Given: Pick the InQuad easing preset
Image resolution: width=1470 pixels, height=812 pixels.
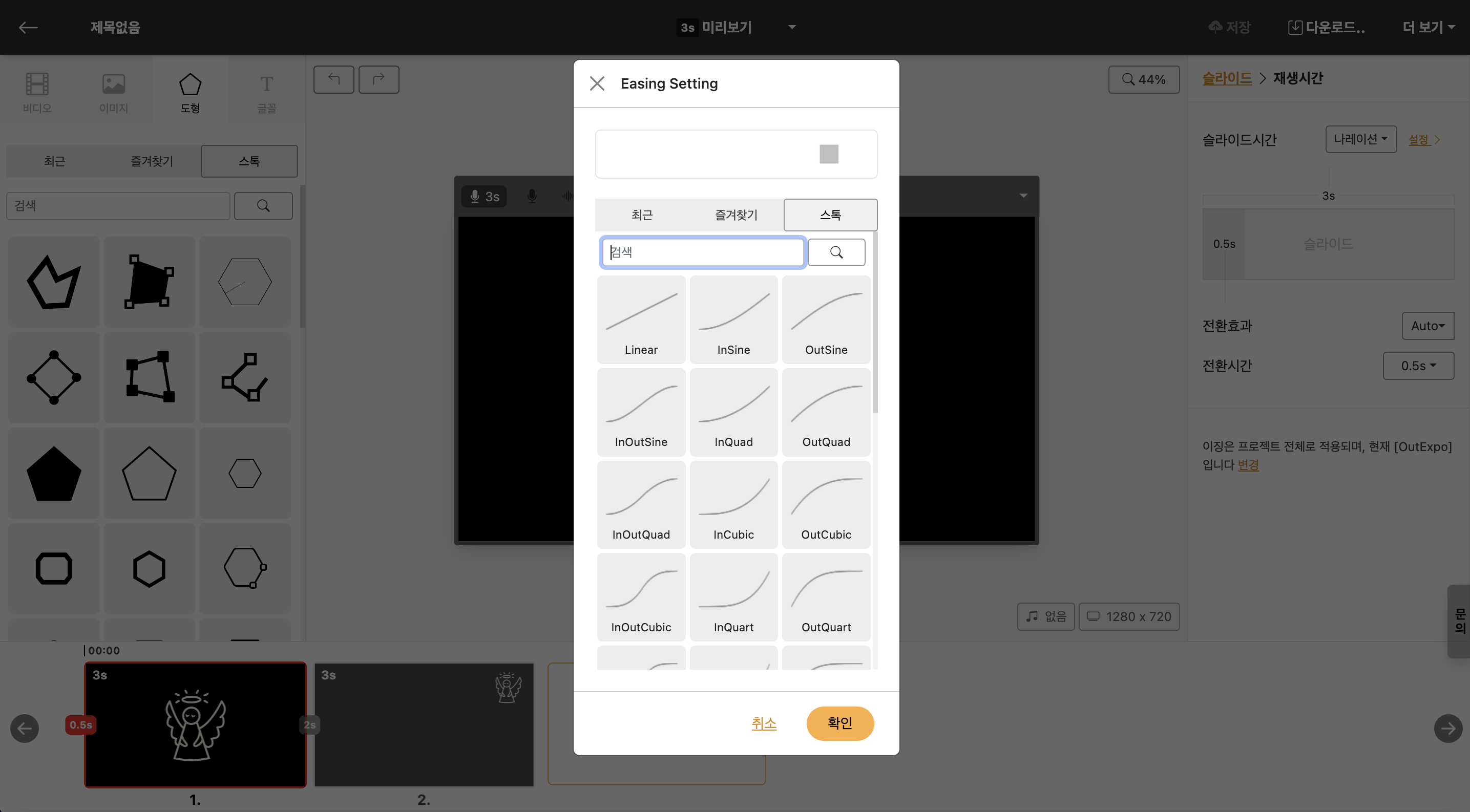Looking at the screenshot, I should 733,412.
